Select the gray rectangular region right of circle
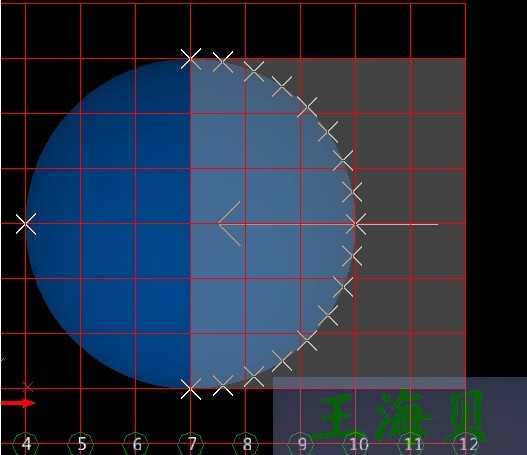Image resolution: width=527 pixels, height=455 pixels. point(410,224)
